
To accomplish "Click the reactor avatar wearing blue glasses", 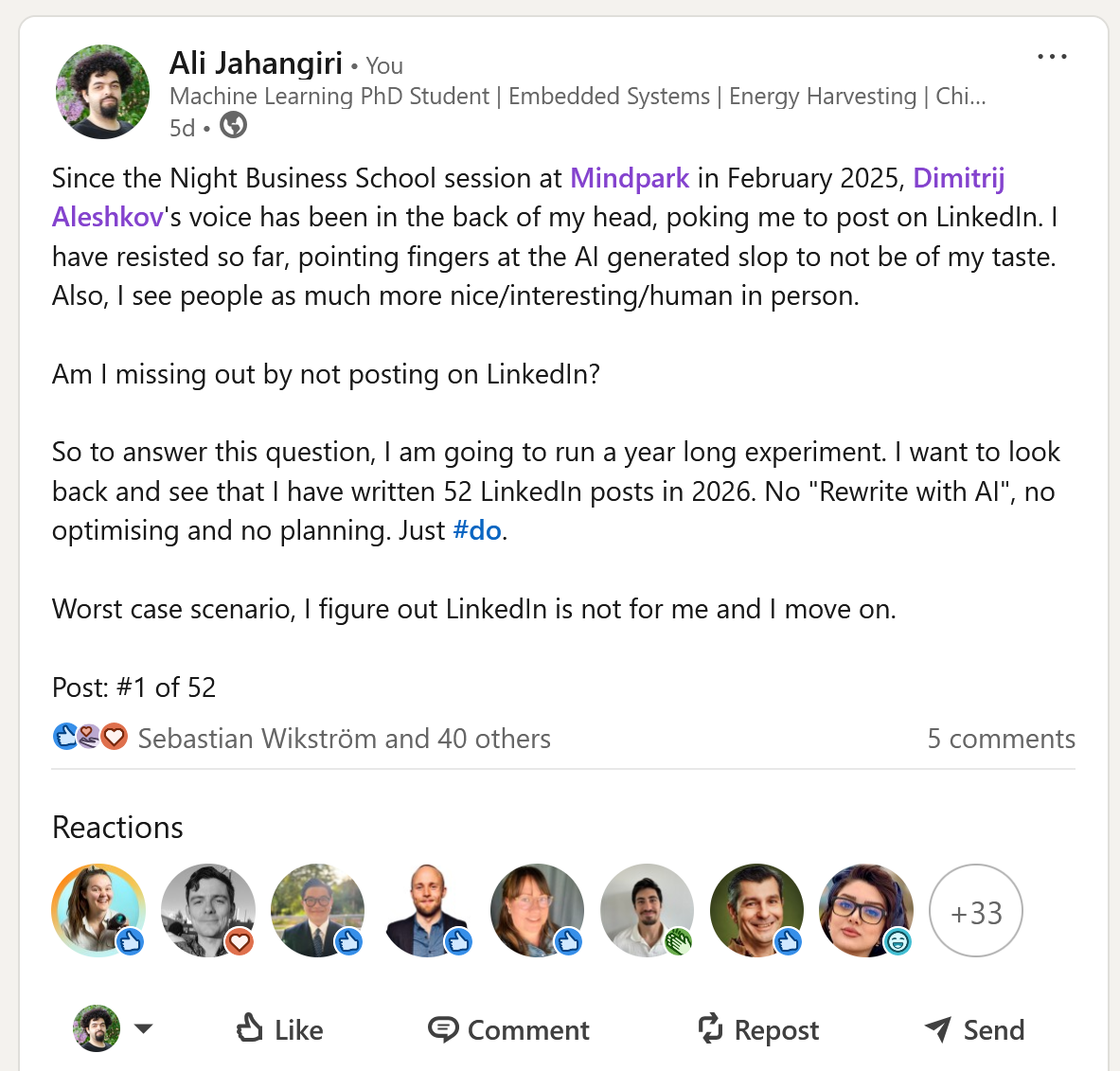I will point(865,910).
